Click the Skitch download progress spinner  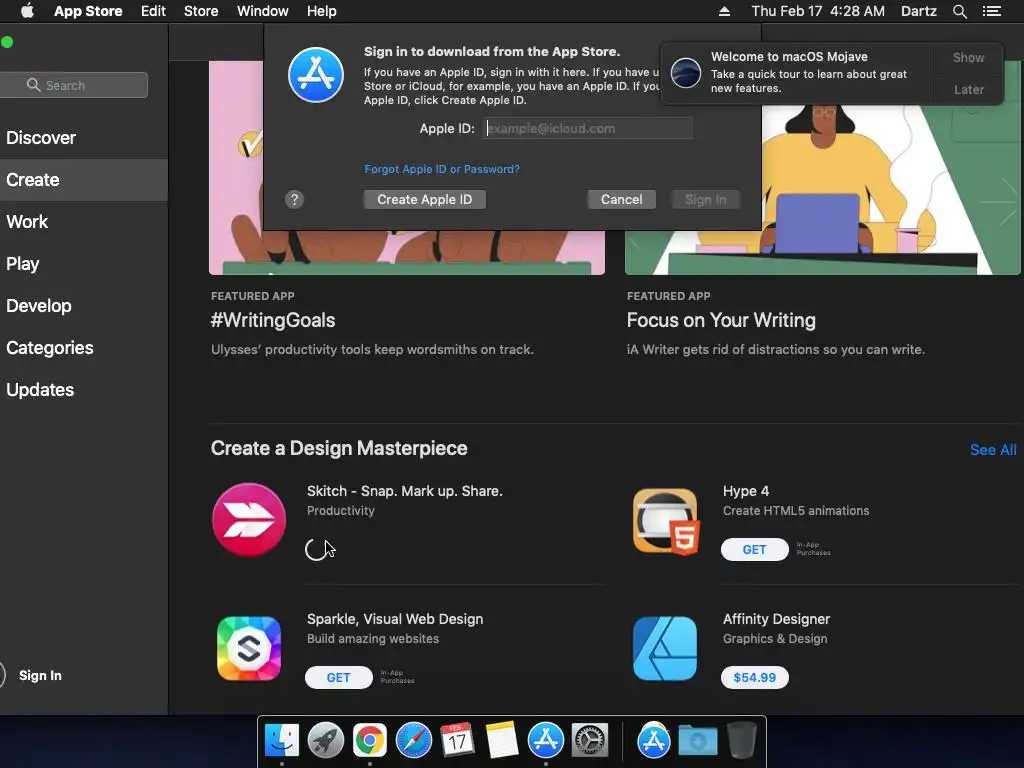click(316, 549)
